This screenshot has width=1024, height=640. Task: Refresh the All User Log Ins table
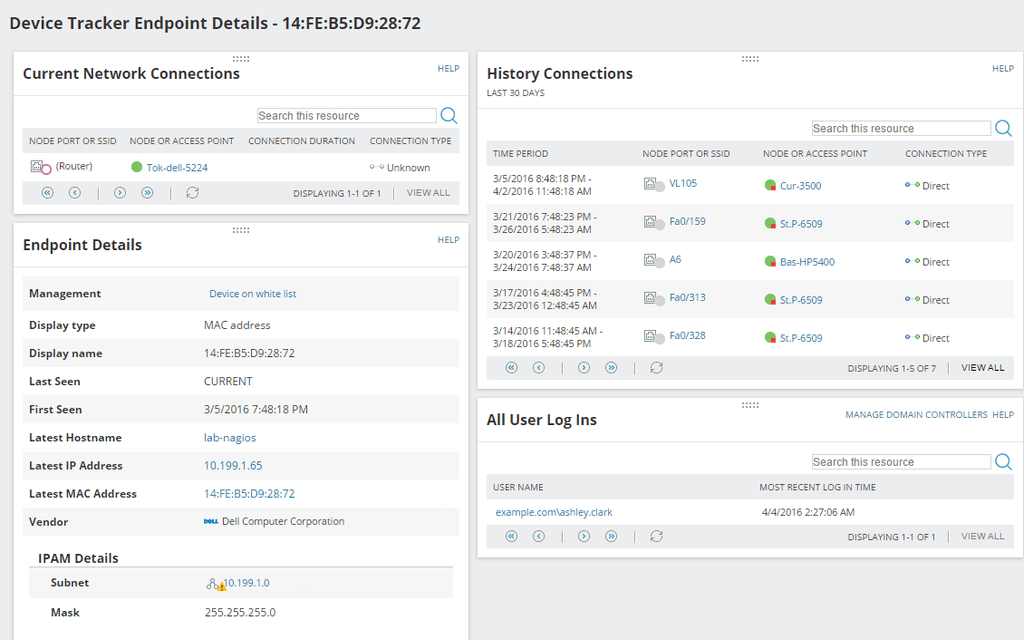point(656,536)
